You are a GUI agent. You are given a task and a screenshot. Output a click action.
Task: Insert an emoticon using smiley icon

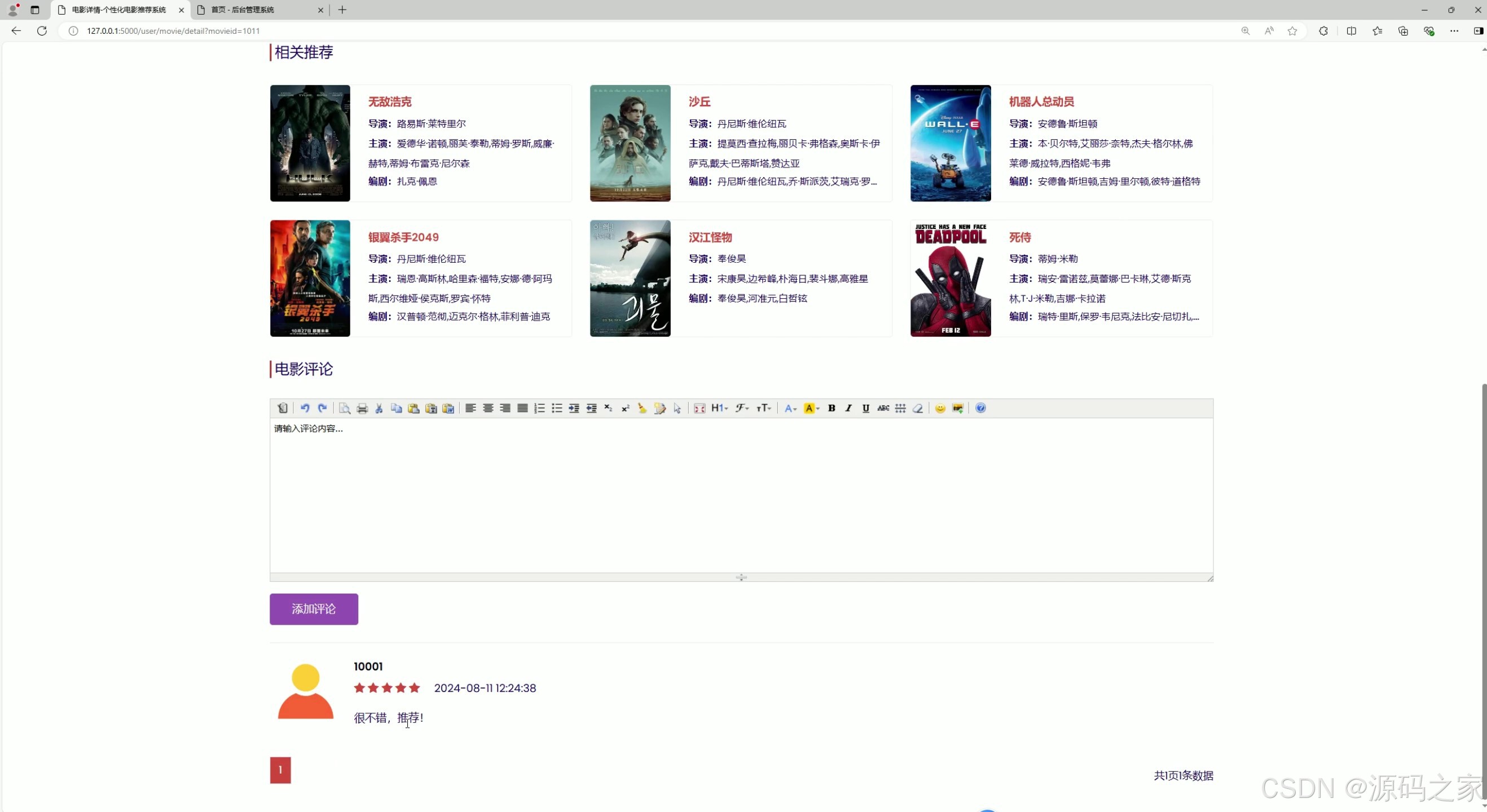coord(940,409)
